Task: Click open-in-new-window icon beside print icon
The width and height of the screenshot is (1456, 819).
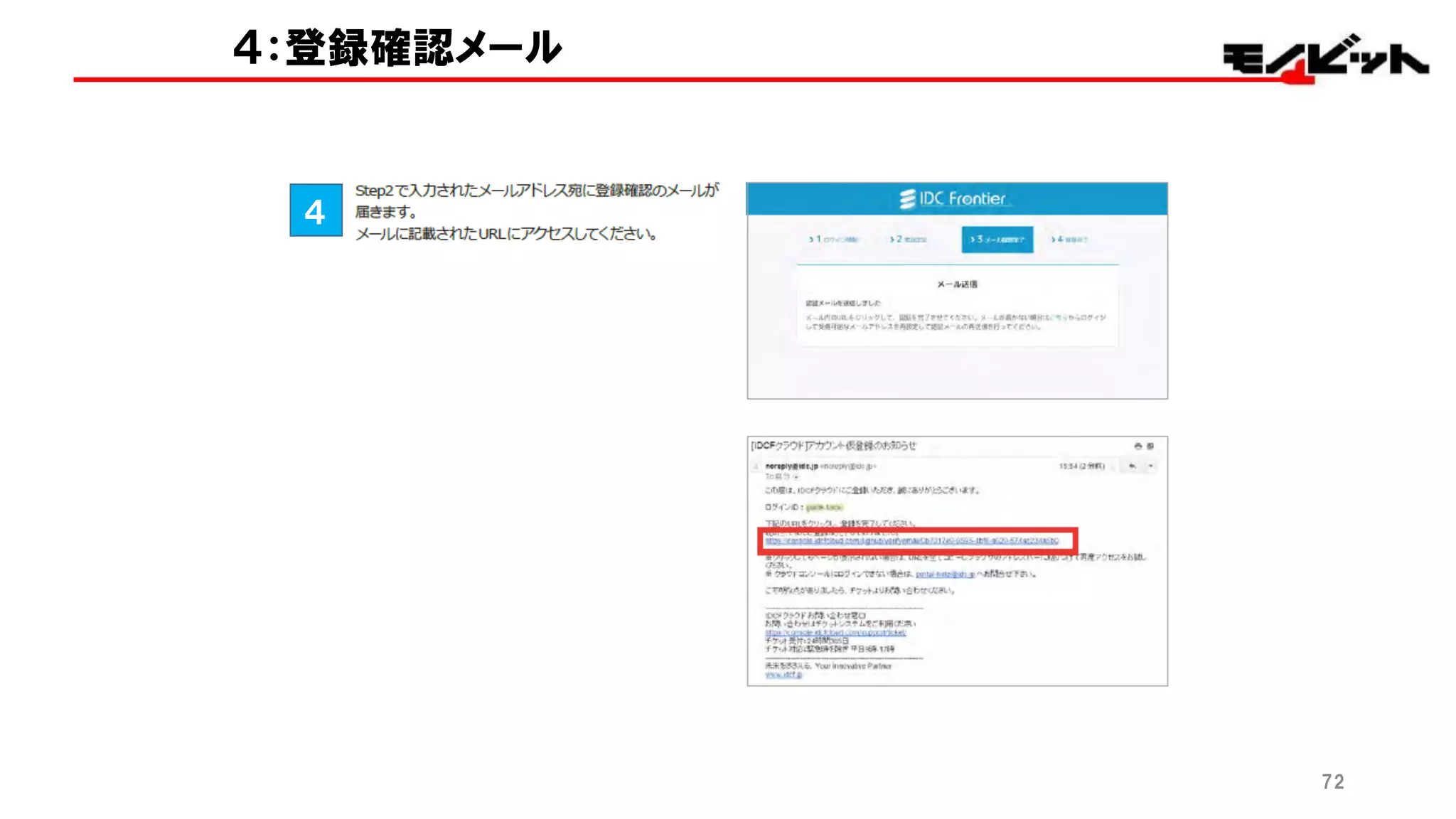Action: click(x=1150, y=446)
